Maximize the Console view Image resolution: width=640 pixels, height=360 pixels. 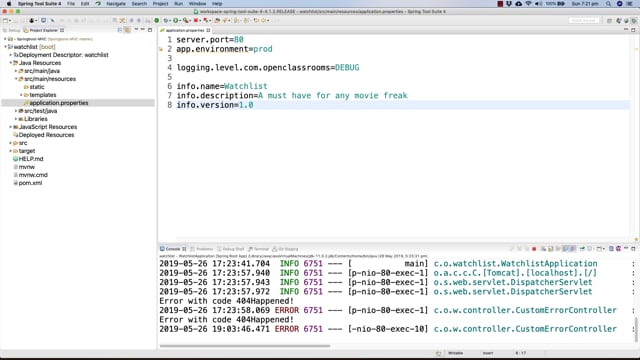[633, 249]
